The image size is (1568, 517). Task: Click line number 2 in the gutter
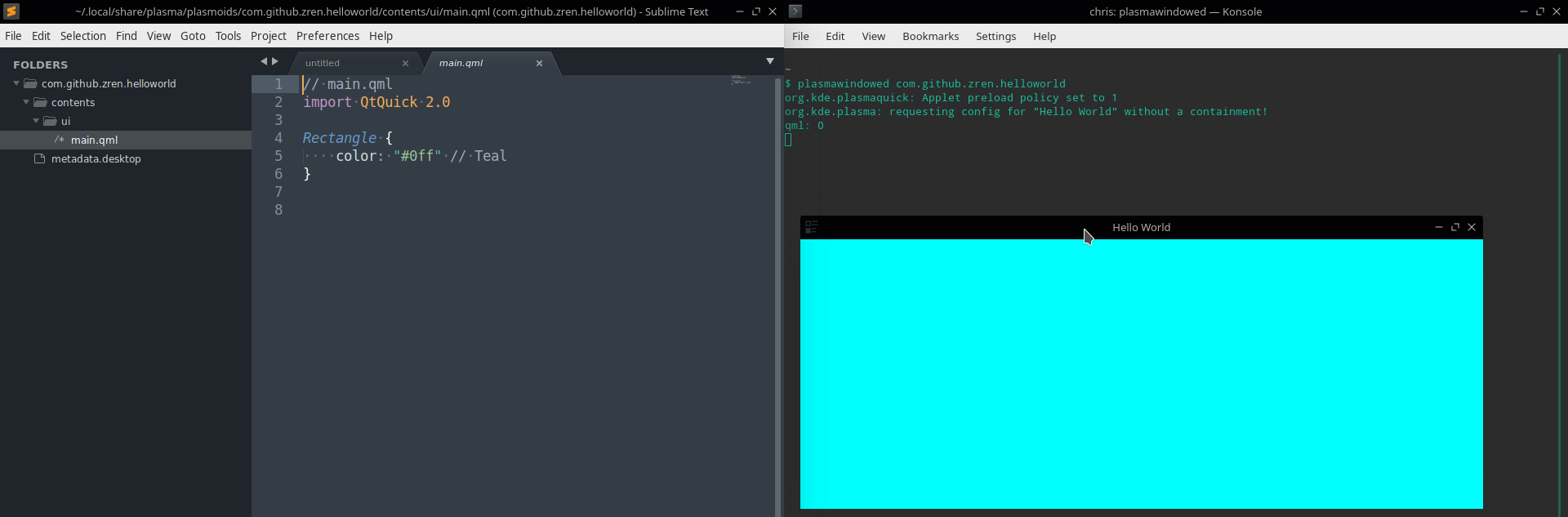click(278, 102)
